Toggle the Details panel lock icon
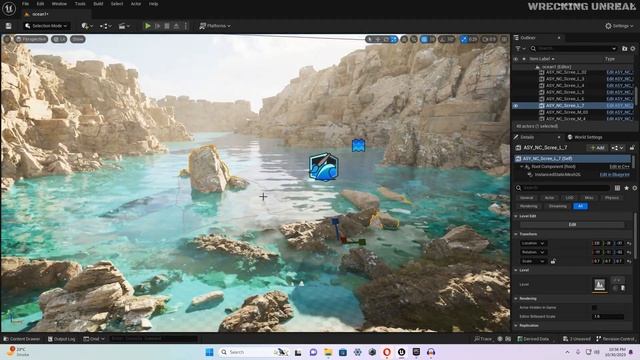 [x=632, y=148]
